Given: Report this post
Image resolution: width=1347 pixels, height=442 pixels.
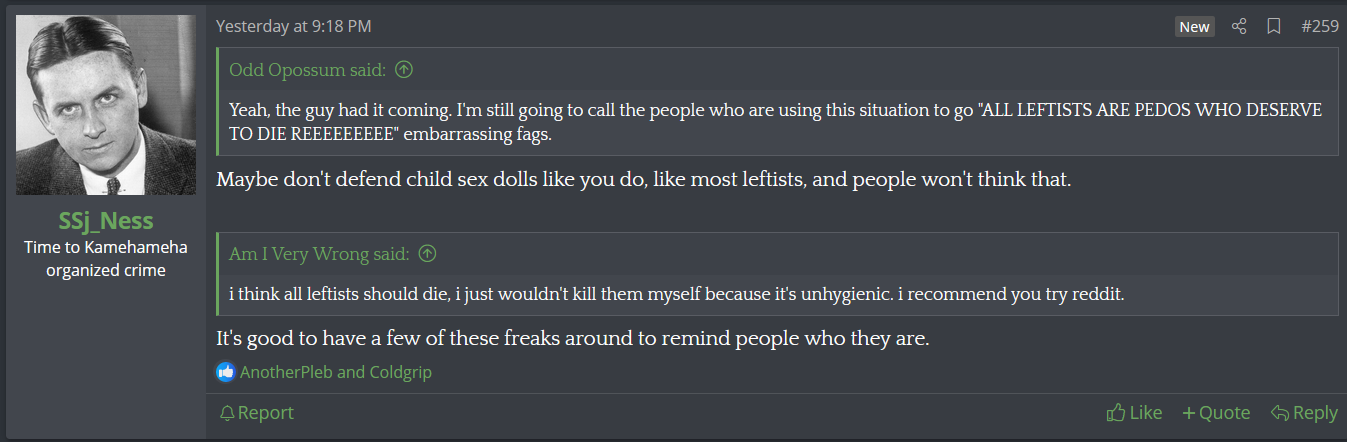Looking at the screenshot, I should (x=257, y=413).
